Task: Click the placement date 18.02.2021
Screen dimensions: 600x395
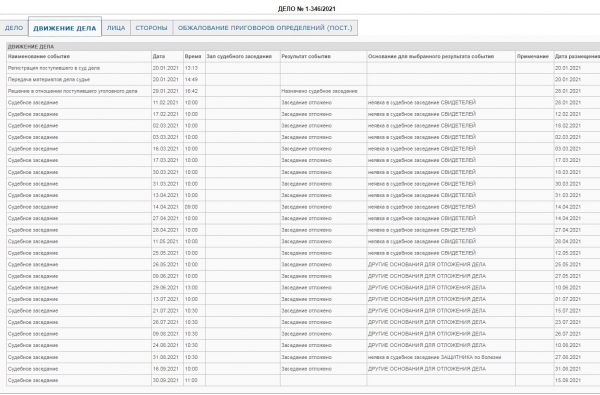Action: pyautogui.click(x=568, y=126)
